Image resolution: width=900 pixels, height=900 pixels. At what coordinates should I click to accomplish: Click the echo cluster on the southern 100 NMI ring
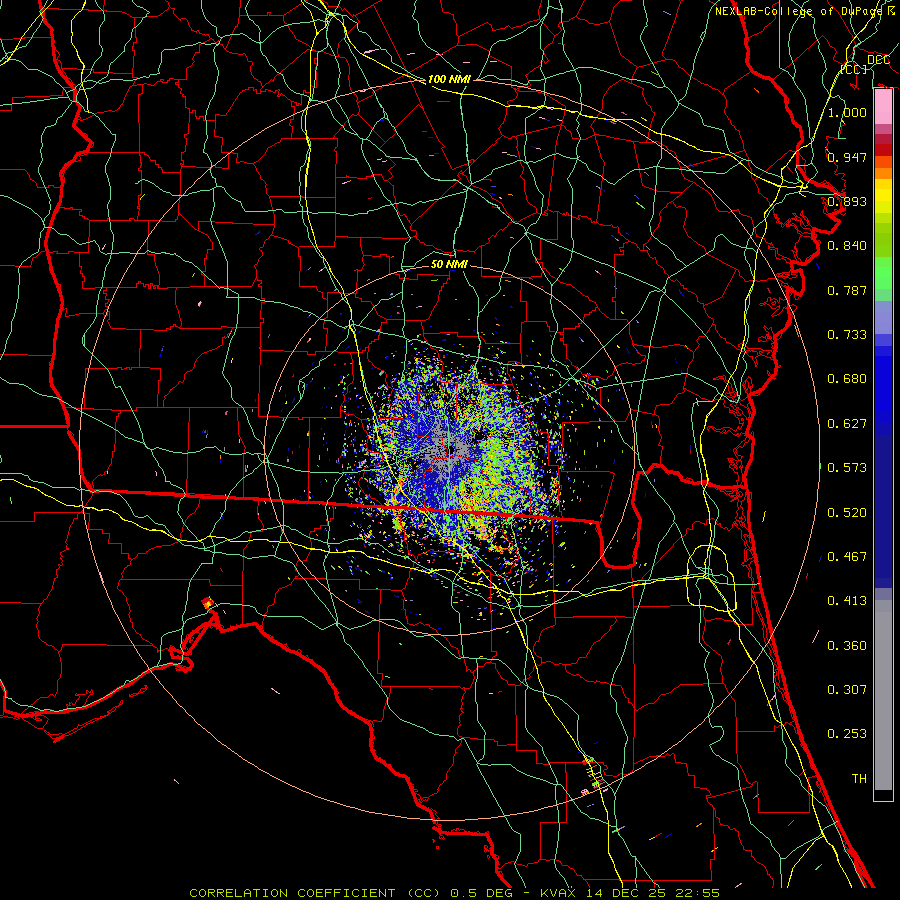594,778
